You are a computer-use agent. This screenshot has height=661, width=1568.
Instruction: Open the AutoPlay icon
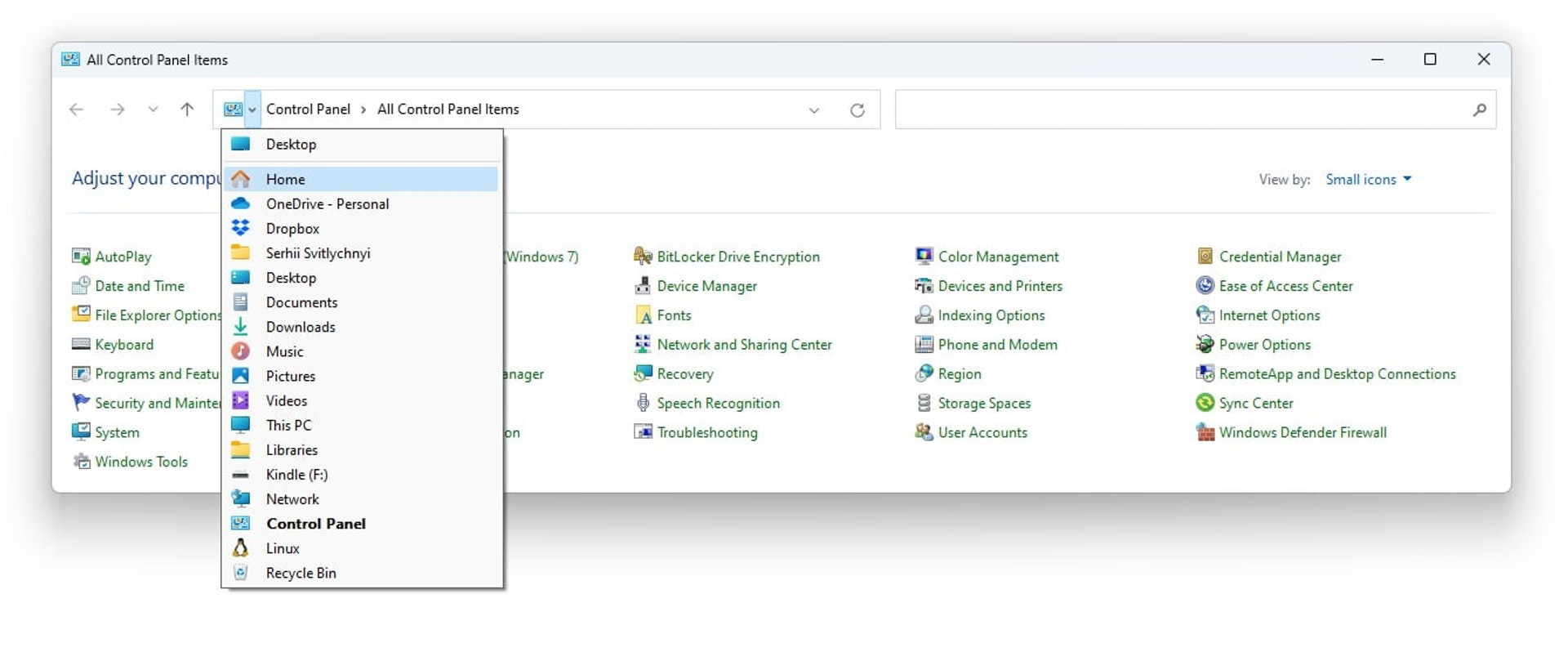pos(81,257)
